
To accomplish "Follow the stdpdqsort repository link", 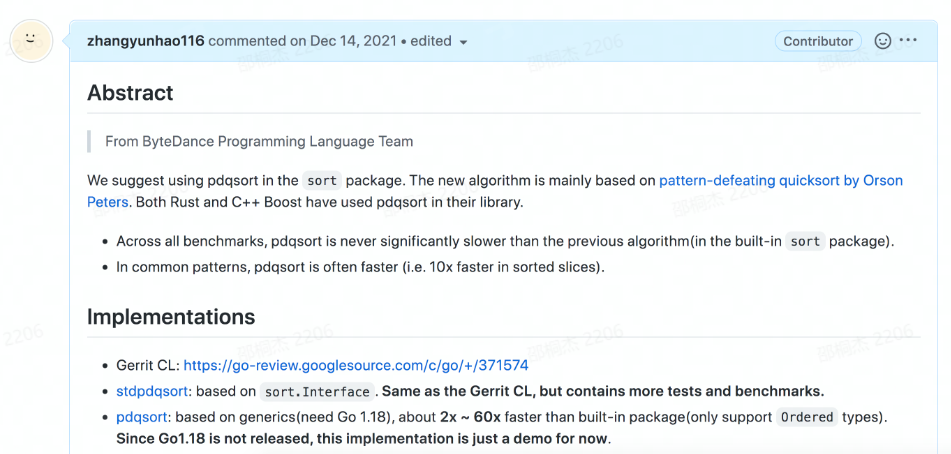I will click(152, 392).
